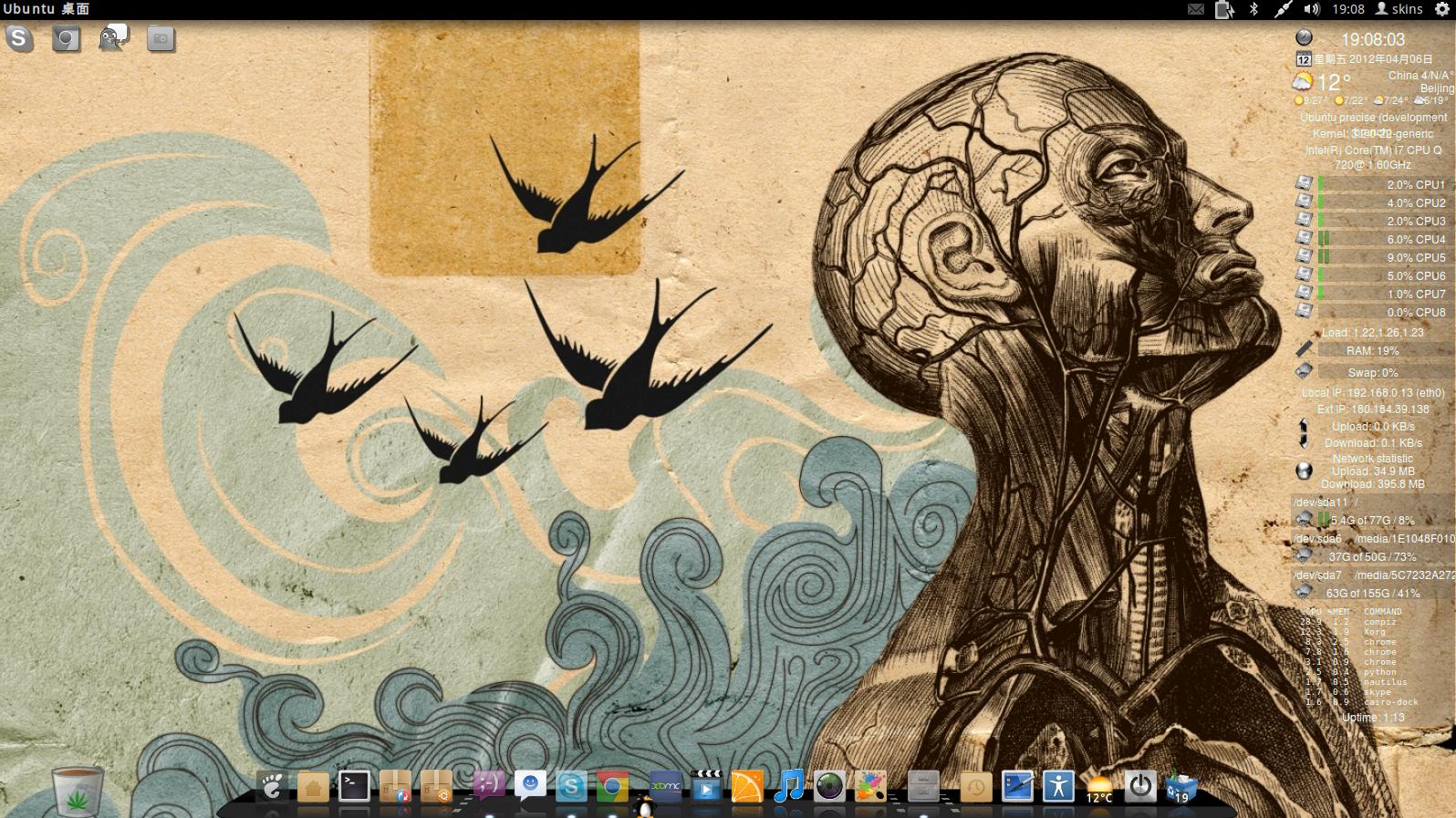Open the network connection indicator
Viewport: 1456px width, 818px height.
point(1283,9)
